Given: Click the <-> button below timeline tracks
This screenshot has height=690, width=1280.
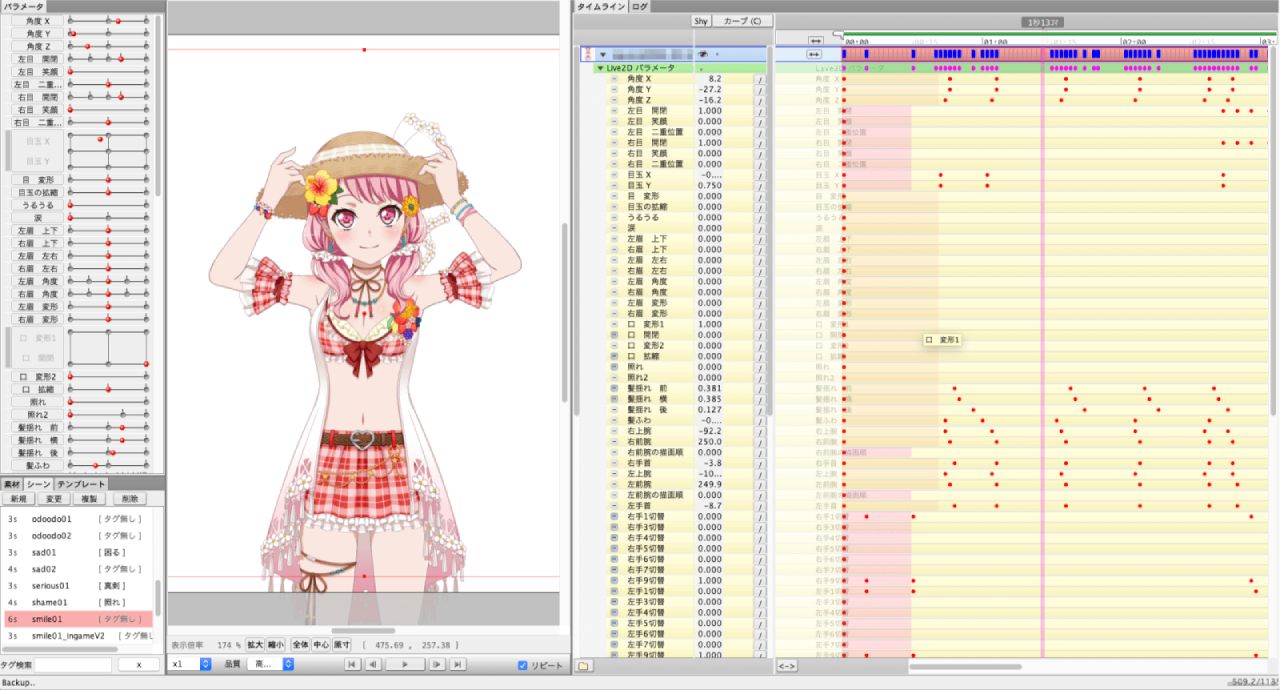Looking at the screenshot, I should (x=787, y=665).
